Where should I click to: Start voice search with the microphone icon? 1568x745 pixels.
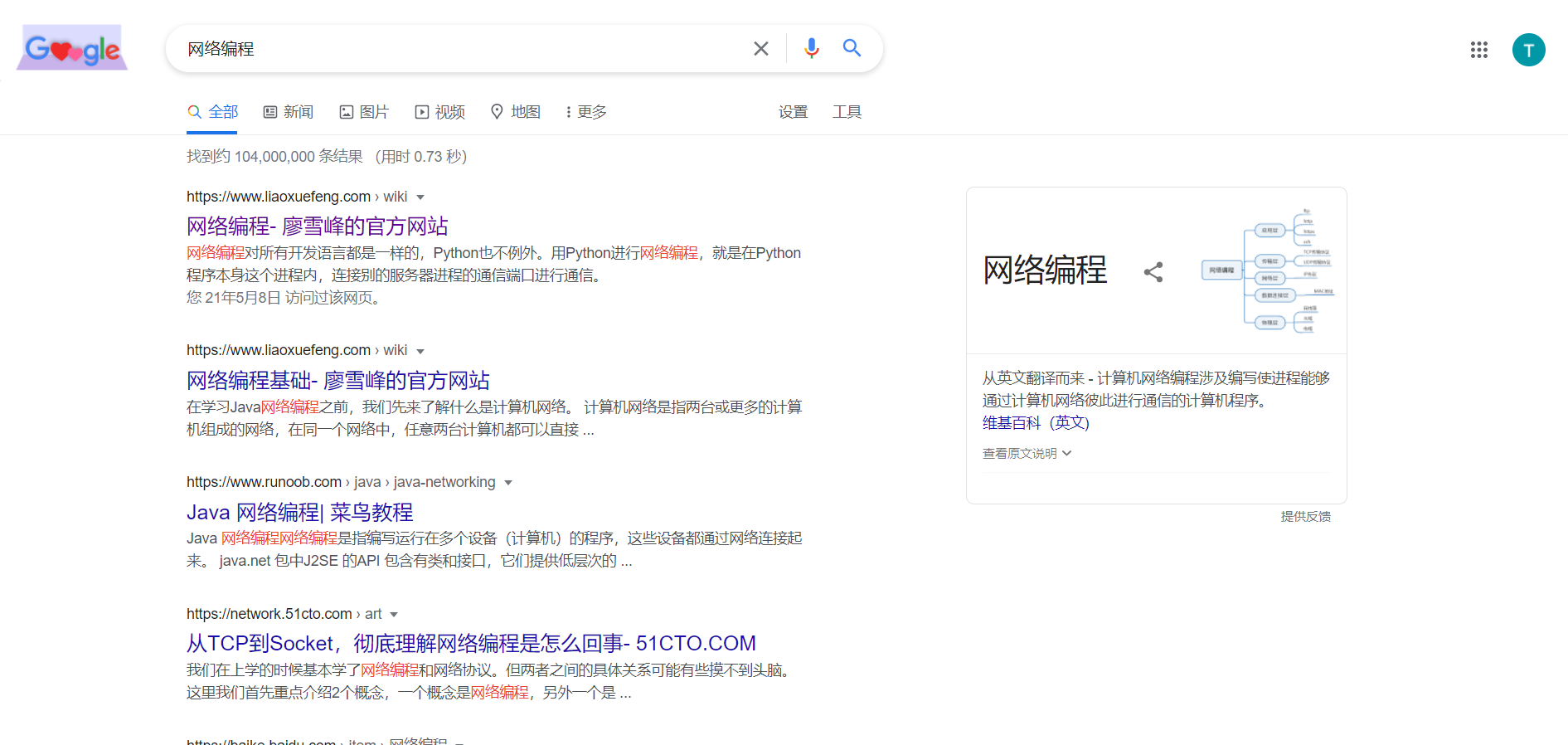[x=811, y=48]
